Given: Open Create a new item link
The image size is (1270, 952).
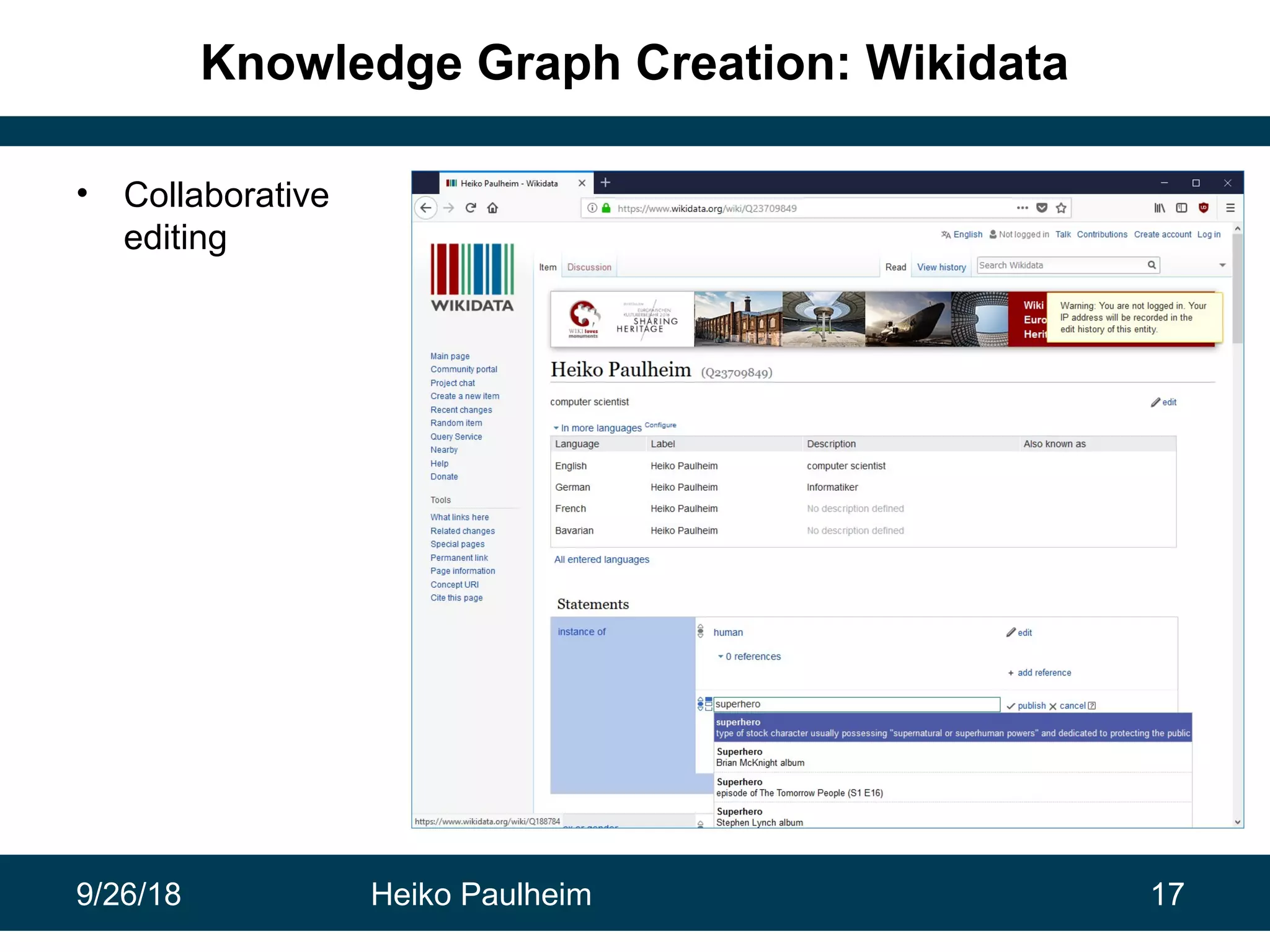Looking at the screenshot, I should pyautogui.click(x=465, y=396).
